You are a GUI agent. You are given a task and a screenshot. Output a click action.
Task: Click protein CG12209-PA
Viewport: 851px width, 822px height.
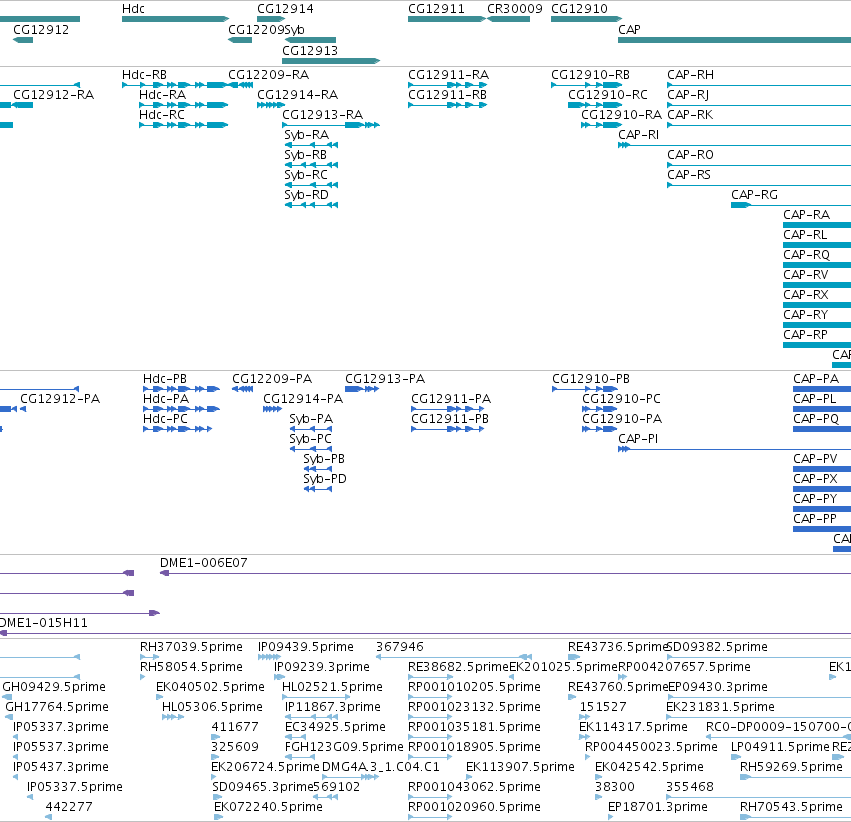point(243,388)
